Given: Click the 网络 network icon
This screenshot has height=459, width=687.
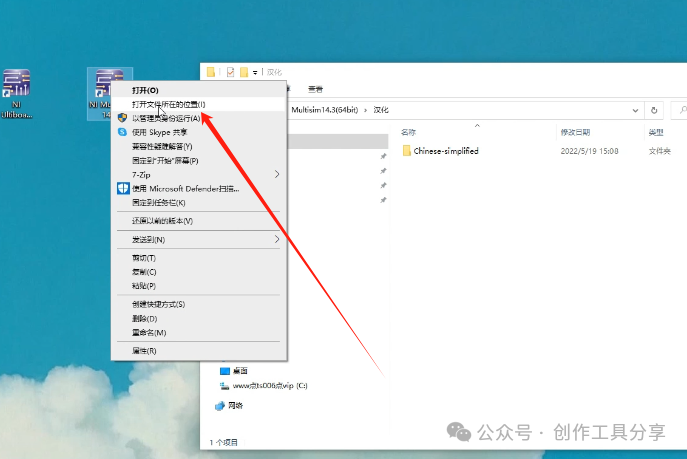Looking at the screenshot, I should (220, 406).
